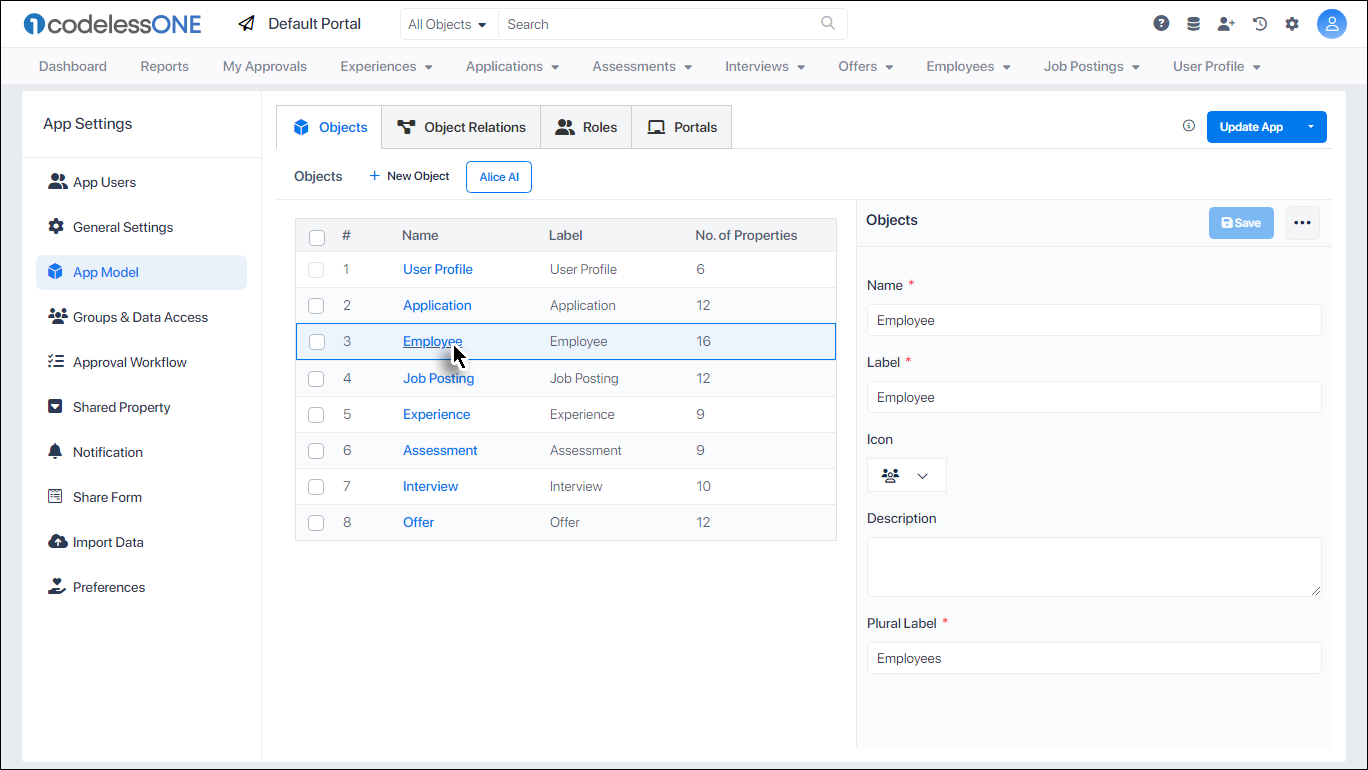Open the help icon in the top bar
1368x770 pixels.
[1160, 23]
